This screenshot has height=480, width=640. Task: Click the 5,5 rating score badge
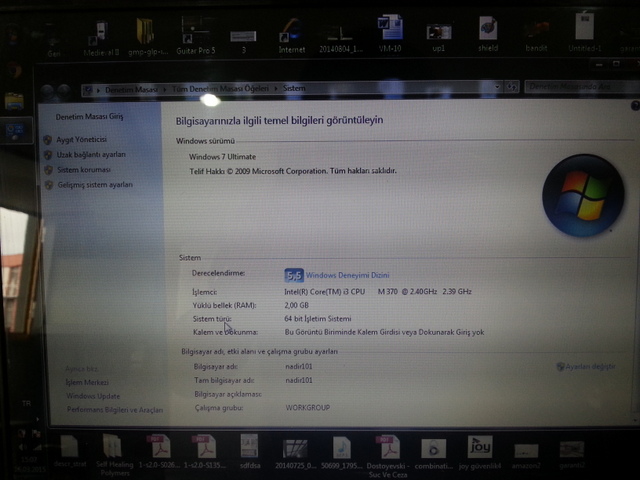(x=294, y=274)
